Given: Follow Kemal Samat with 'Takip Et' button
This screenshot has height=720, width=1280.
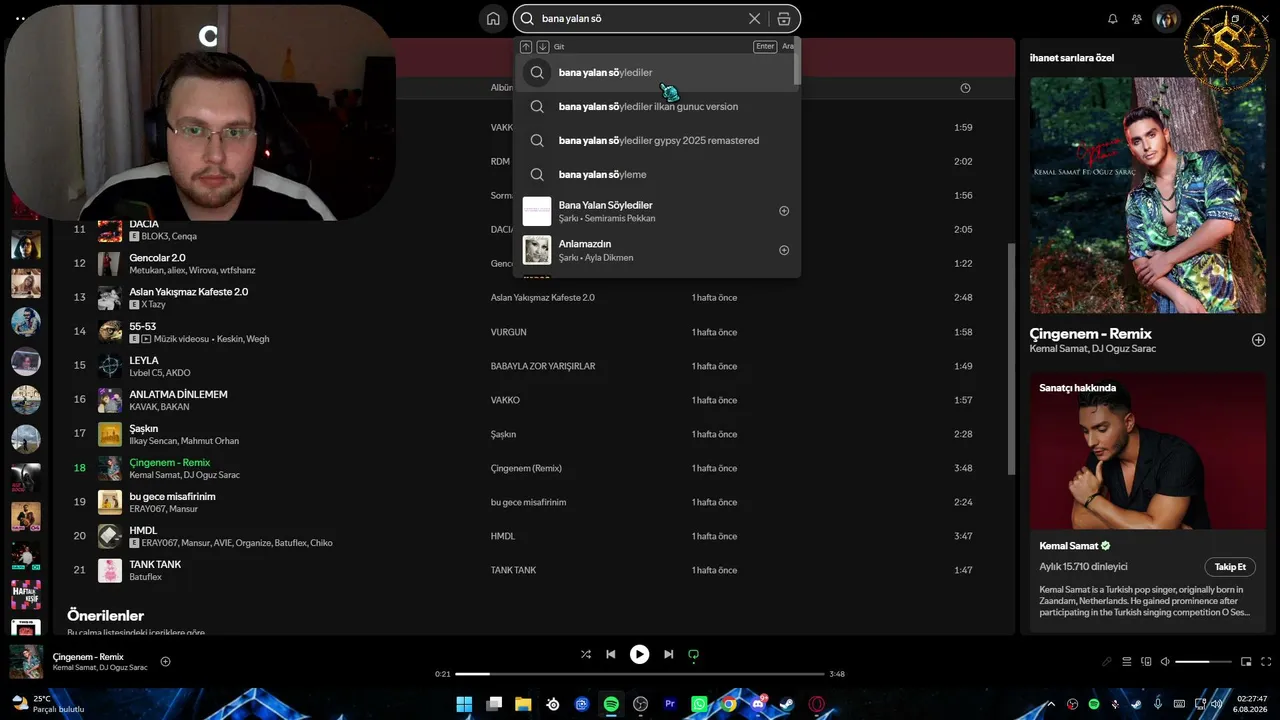Looking at the screenshot, I should [1230, 567].
